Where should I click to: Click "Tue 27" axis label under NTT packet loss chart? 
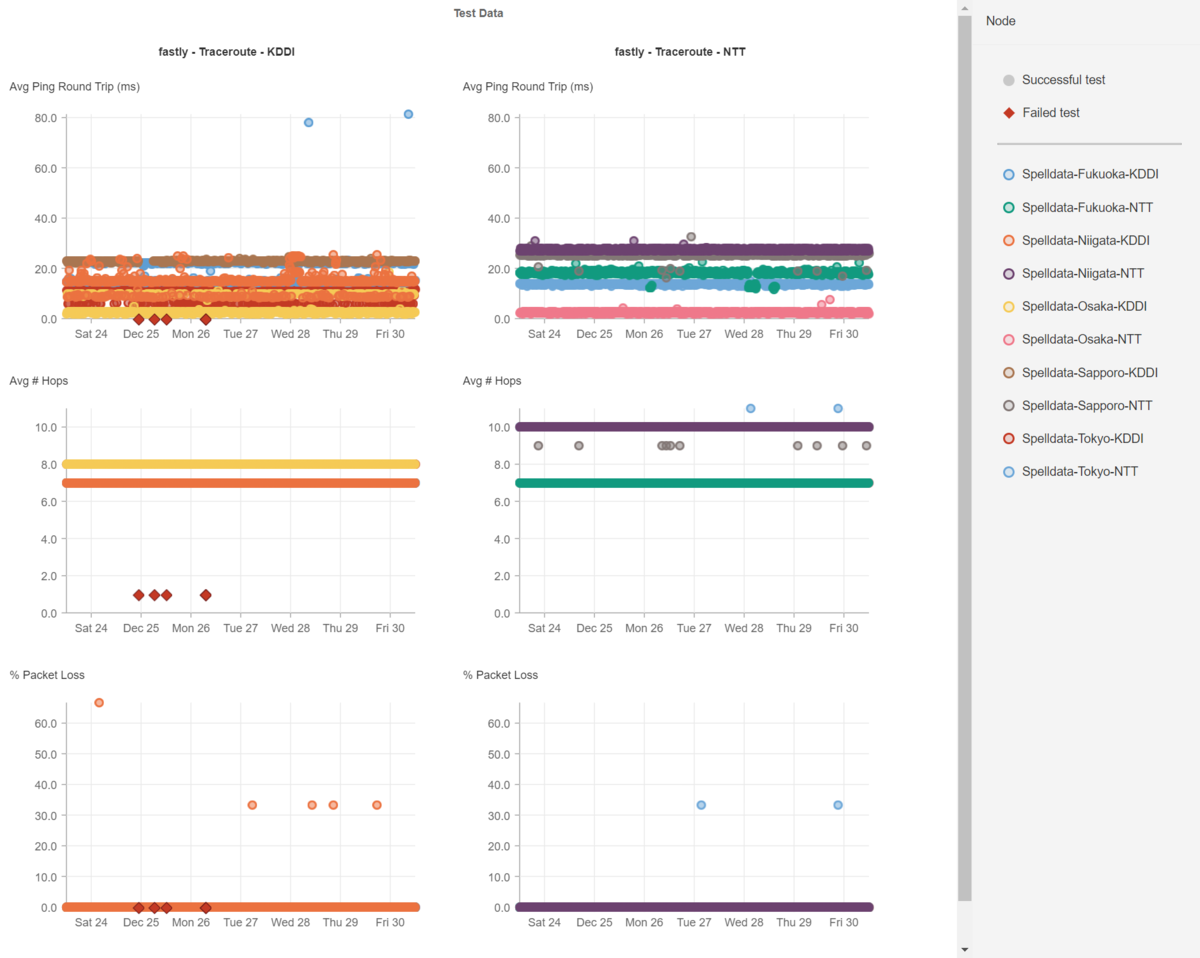tap(694, 923)
